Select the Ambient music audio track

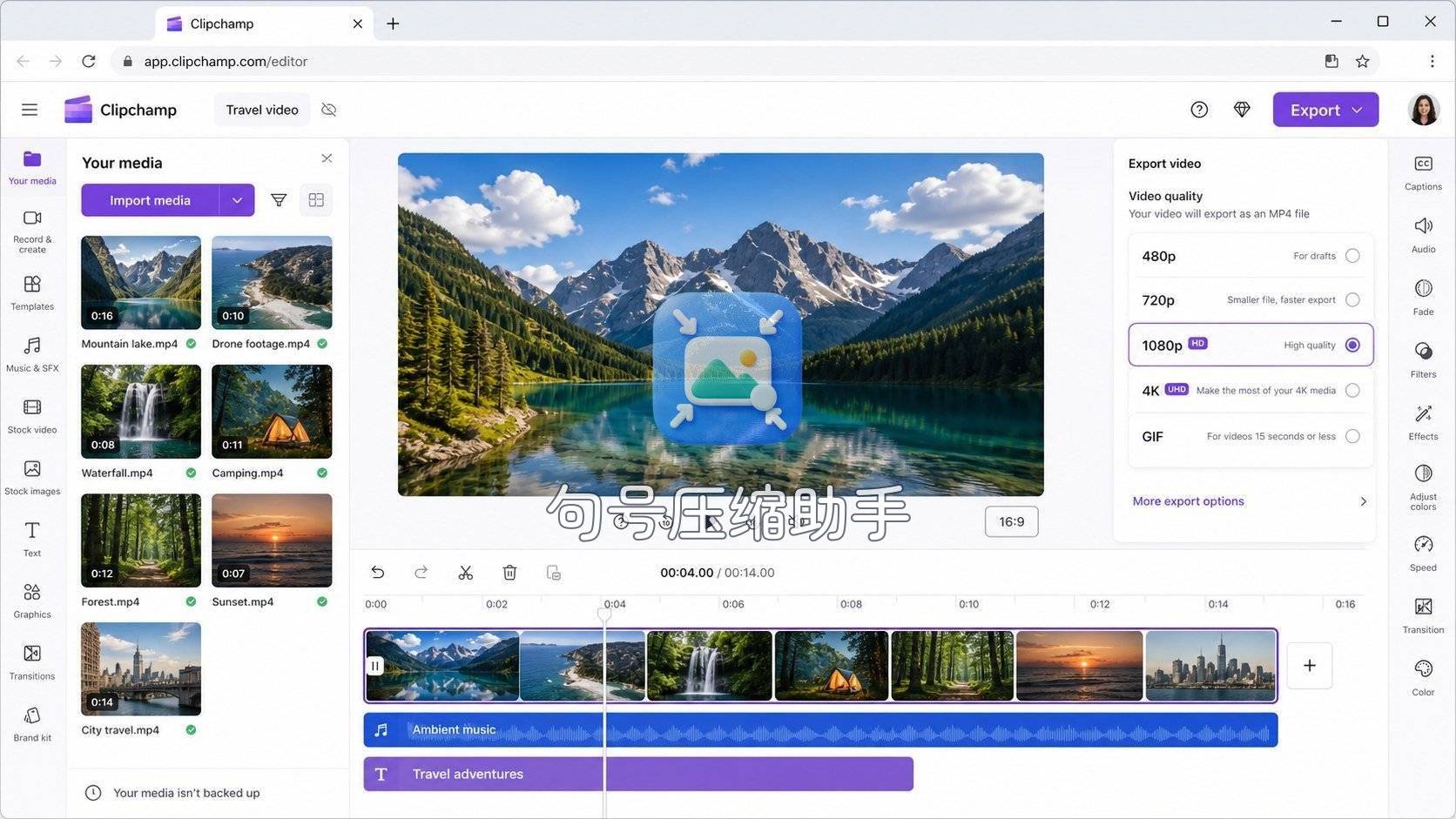tap(820, 730)
